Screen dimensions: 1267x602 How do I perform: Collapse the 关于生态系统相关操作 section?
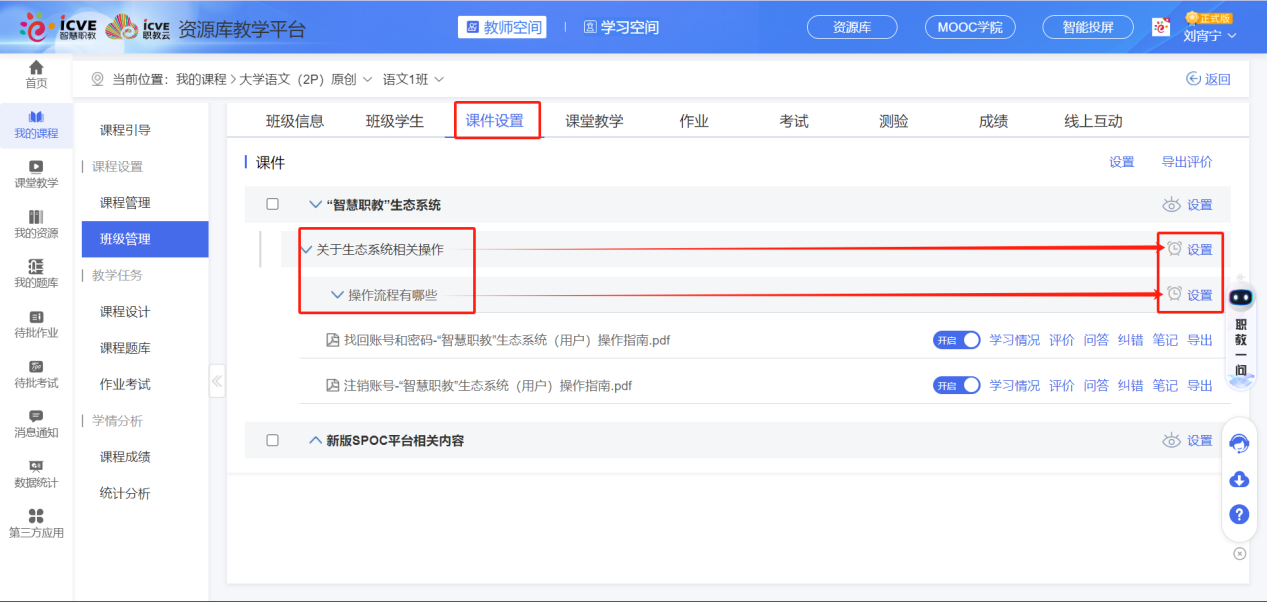click(x=307, y=249)
